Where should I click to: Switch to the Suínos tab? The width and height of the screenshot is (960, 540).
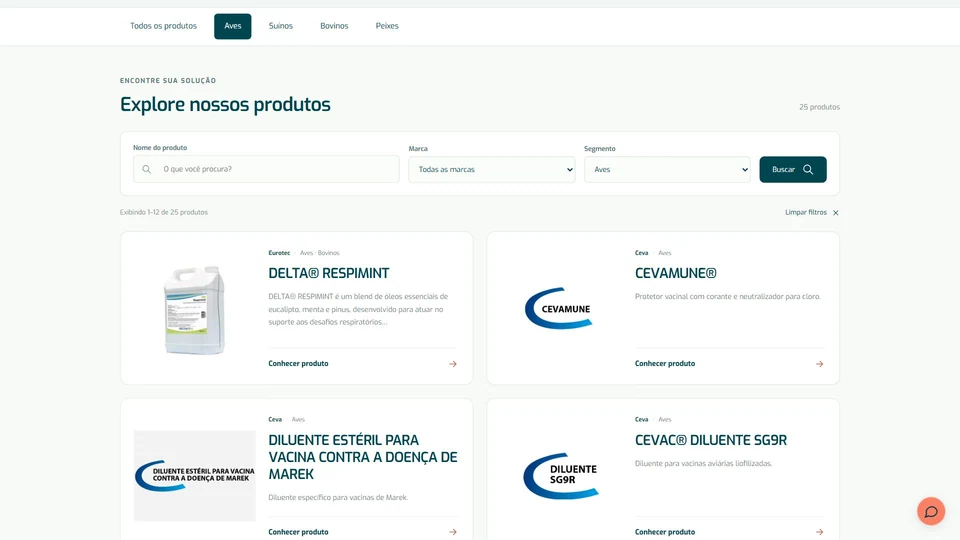coord(280,26)
